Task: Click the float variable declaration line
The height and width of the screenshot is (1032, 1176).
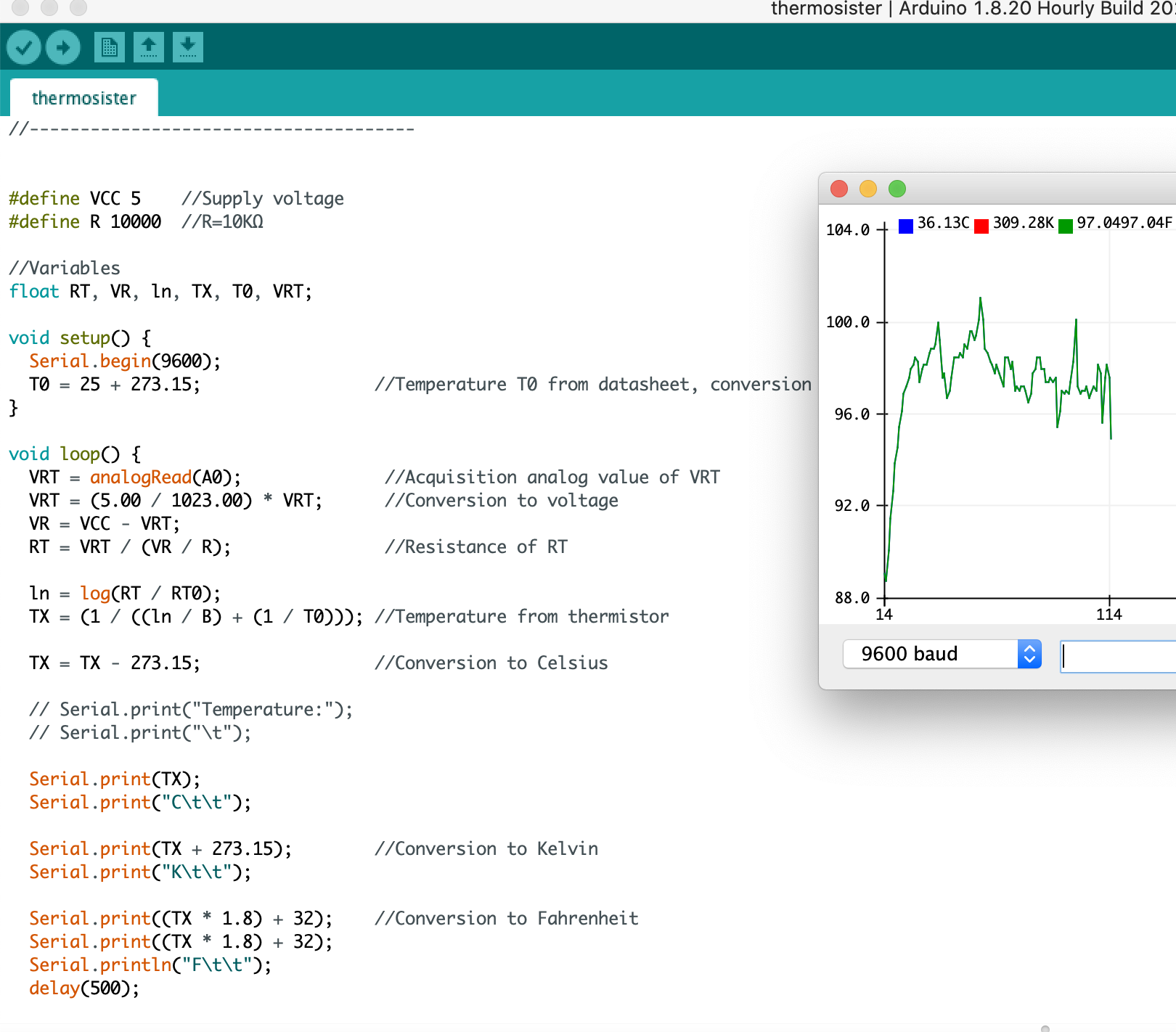Action: click(x=160, y=292)
